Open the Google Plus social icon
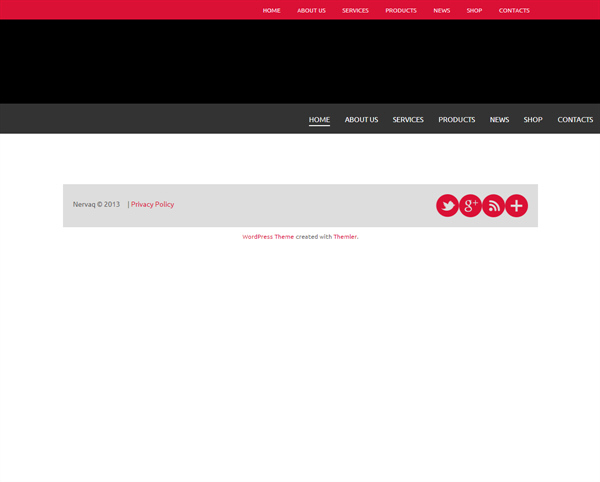Viewport: 600px width, 482px height. (x=470, y=206)
